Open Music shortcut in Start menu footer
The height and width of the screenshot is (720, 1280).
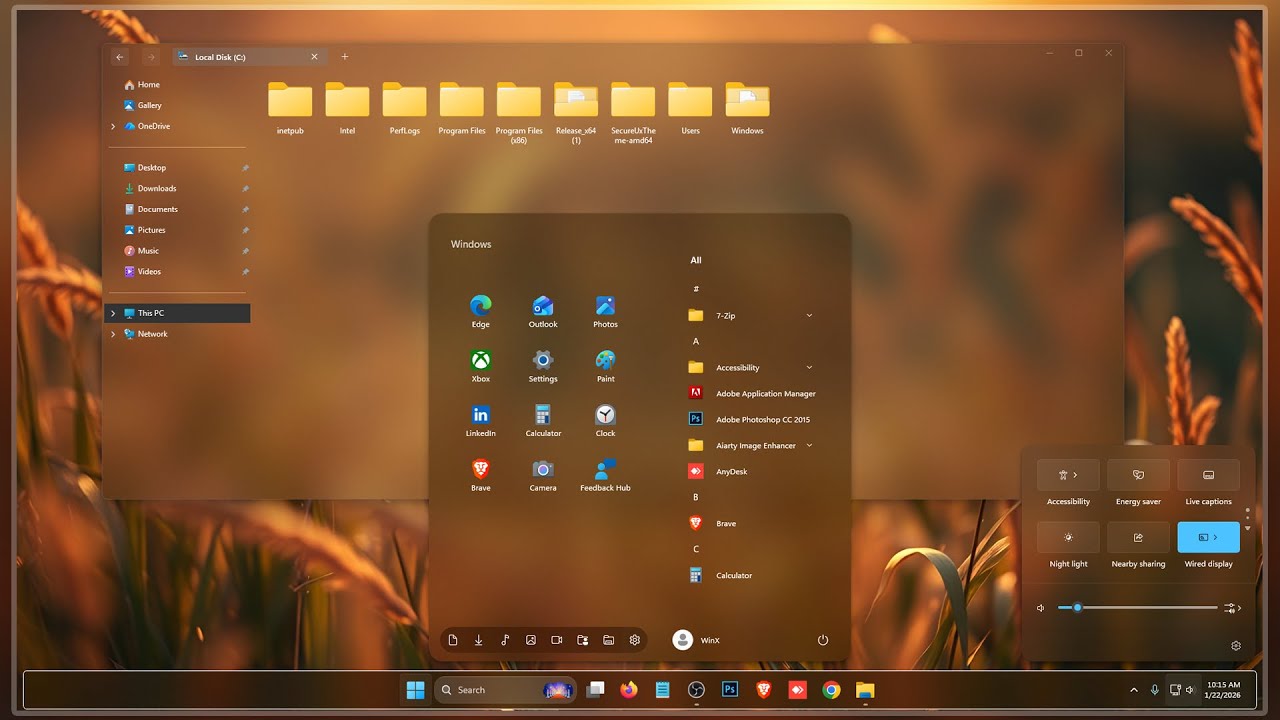505,640
